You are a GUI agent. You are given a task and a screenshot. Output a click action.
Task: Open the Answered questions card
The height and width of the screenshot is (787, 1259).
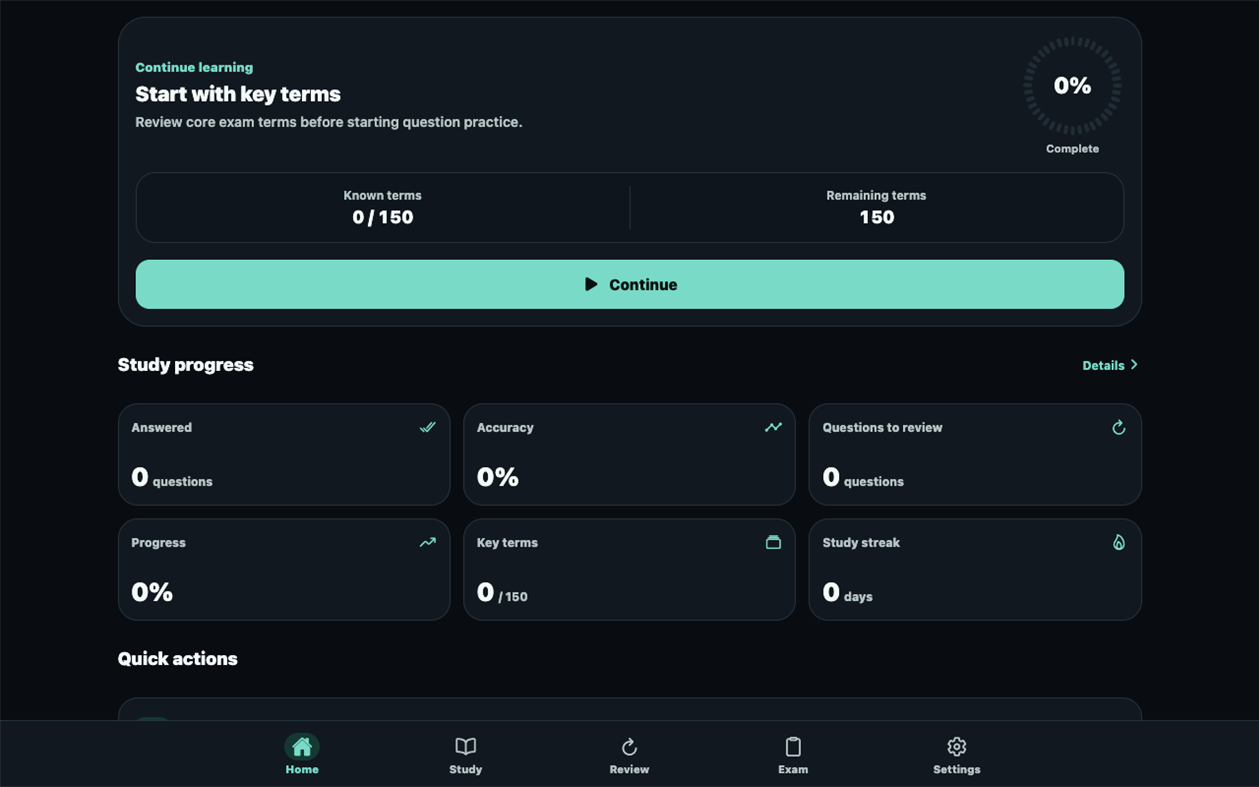click(x=284, y=454)
